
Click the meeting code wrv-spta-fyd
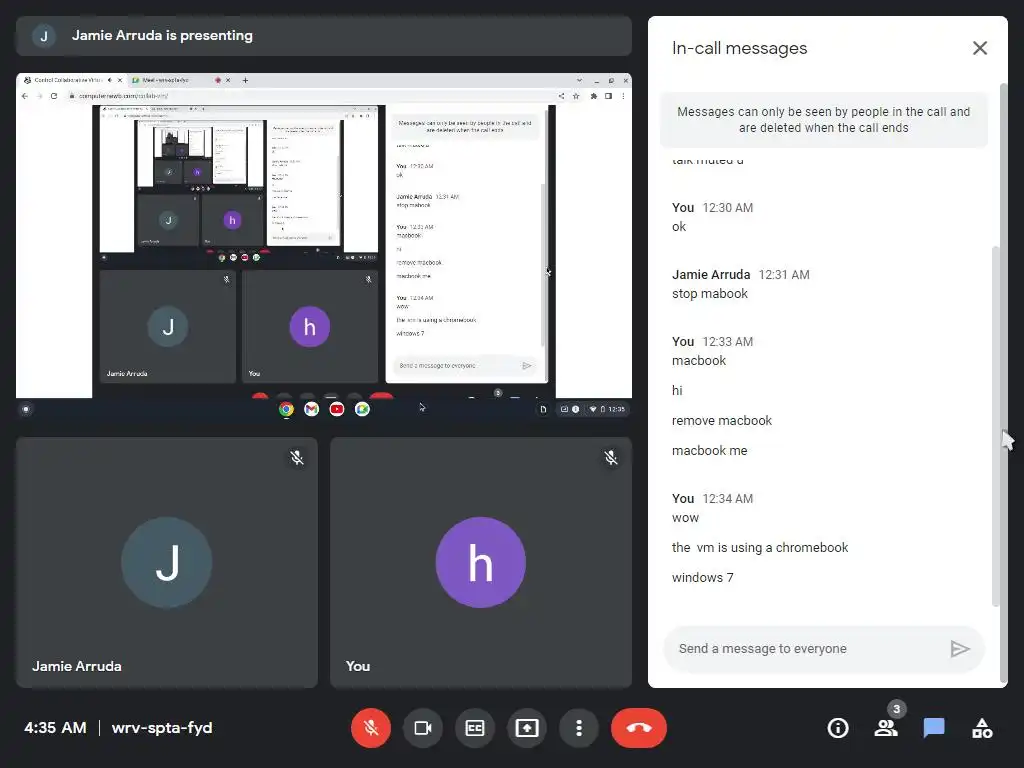[162, 728]
